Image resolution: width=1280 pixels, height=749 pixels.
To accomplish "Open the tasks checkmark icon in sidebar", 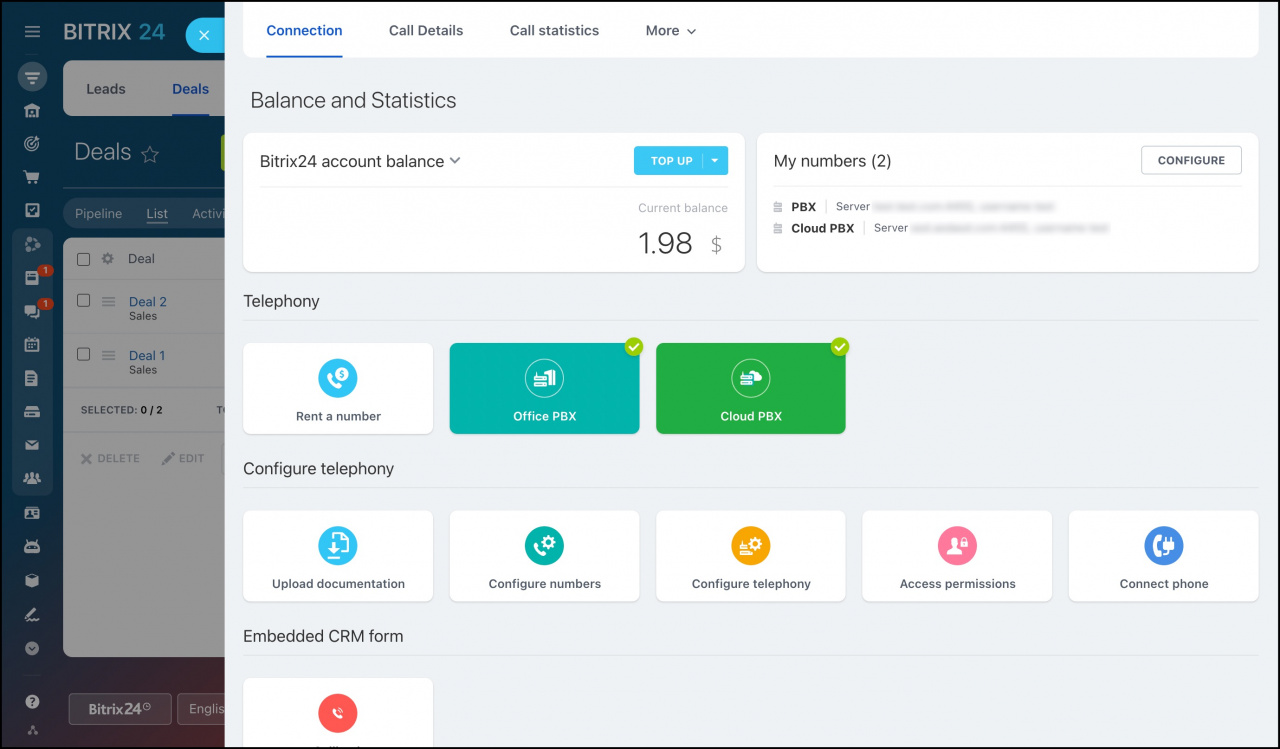I will click(x=32, y=210).
